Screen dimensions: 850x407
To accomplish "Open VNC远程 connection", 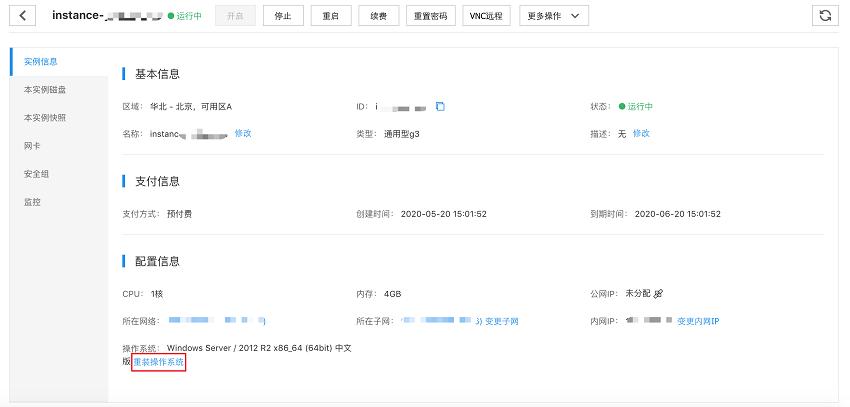I will [487, 16].
